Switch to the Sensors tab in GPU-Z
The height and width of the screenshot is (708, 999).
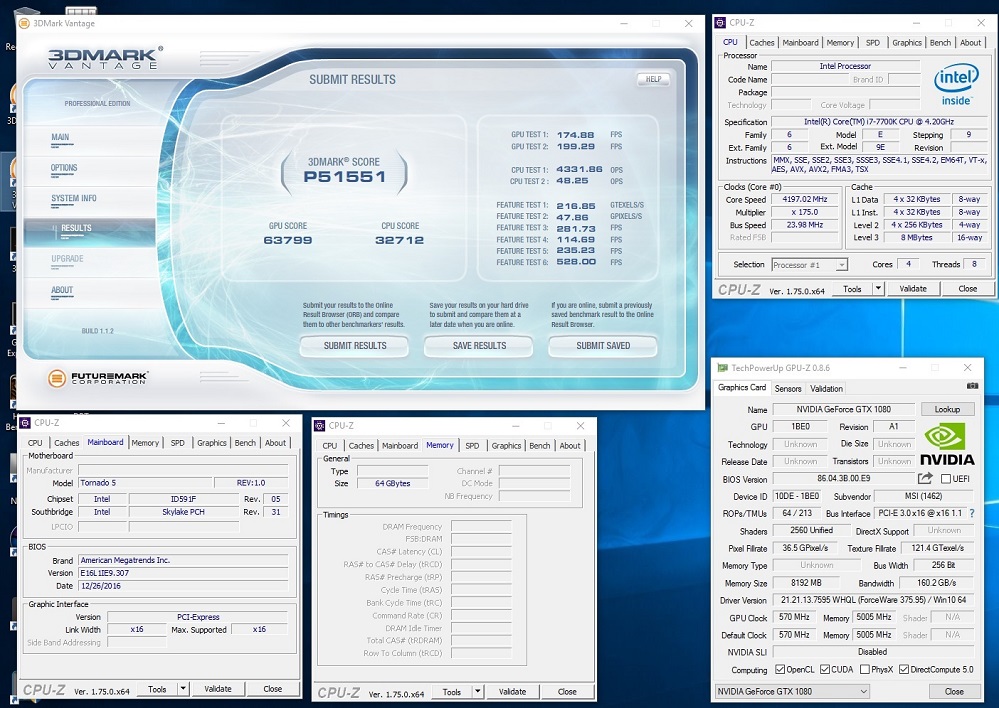tap(788, 388)
